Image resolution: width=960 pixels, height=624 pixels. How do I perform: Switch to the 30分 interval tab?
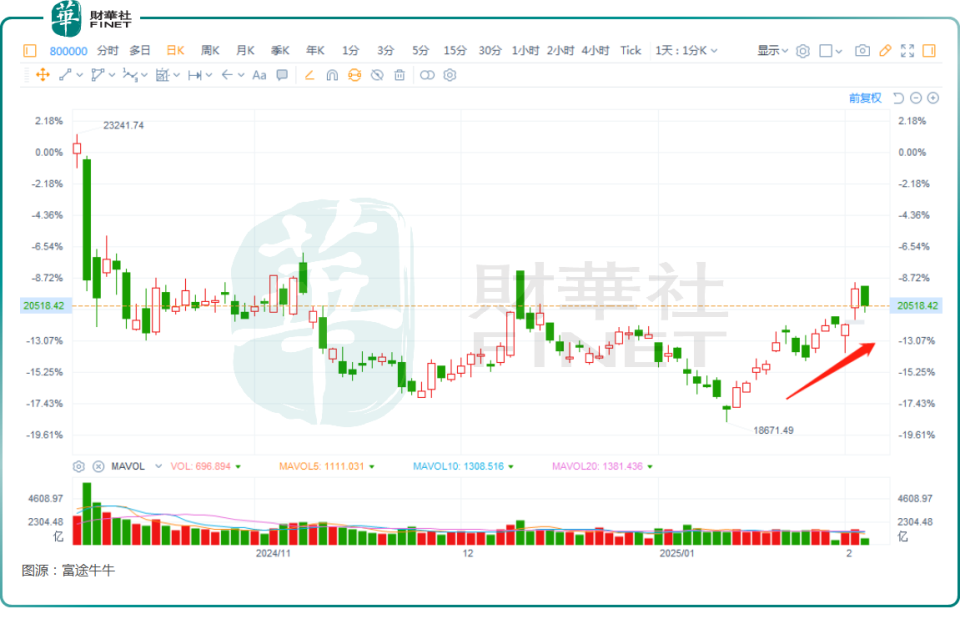490,51
